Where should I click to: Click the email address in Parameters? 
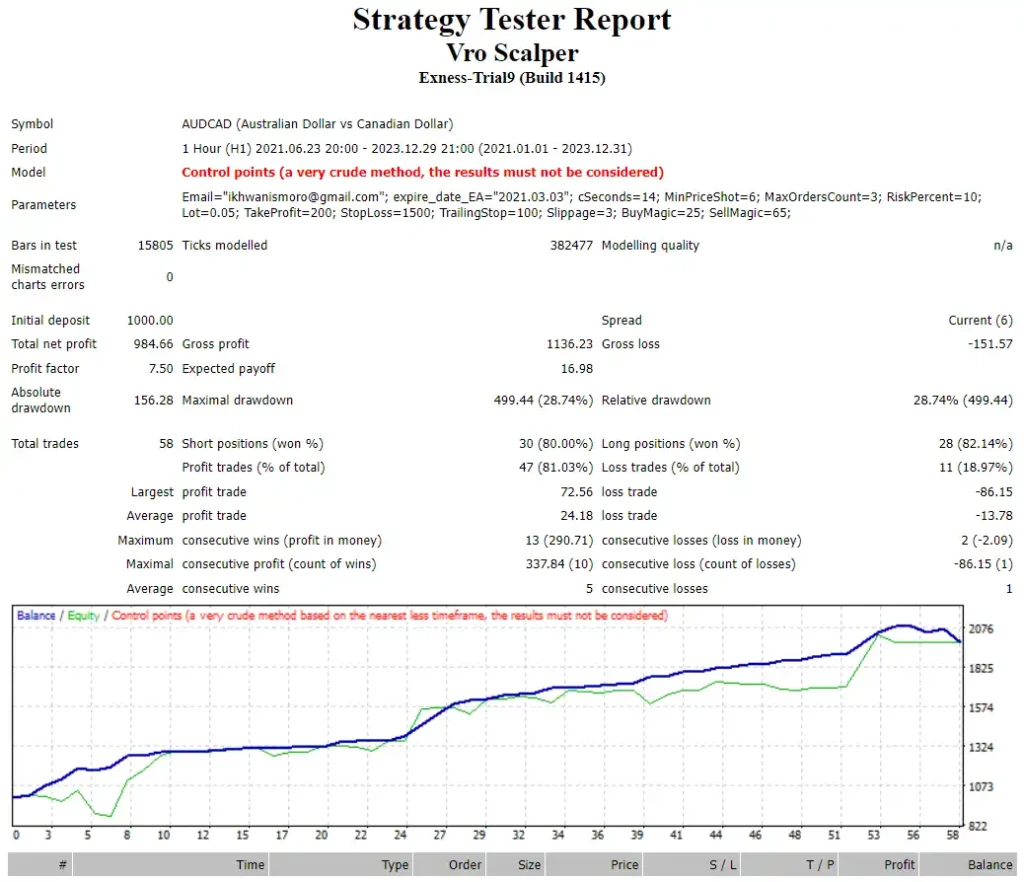281,197
